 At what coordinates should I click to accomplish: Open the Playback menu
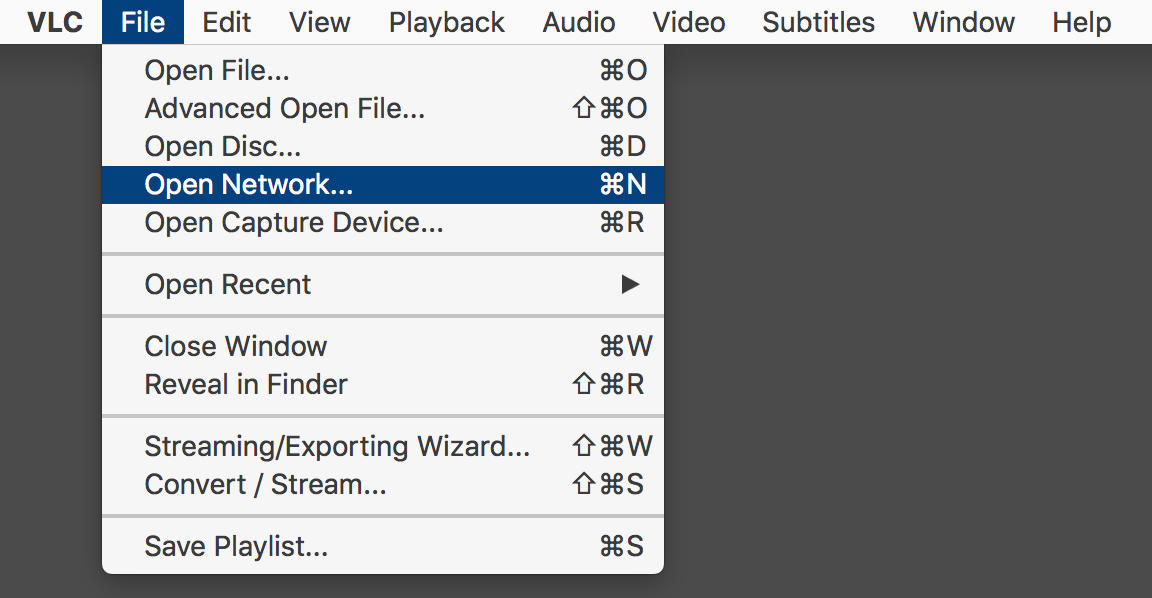point(447,22)
